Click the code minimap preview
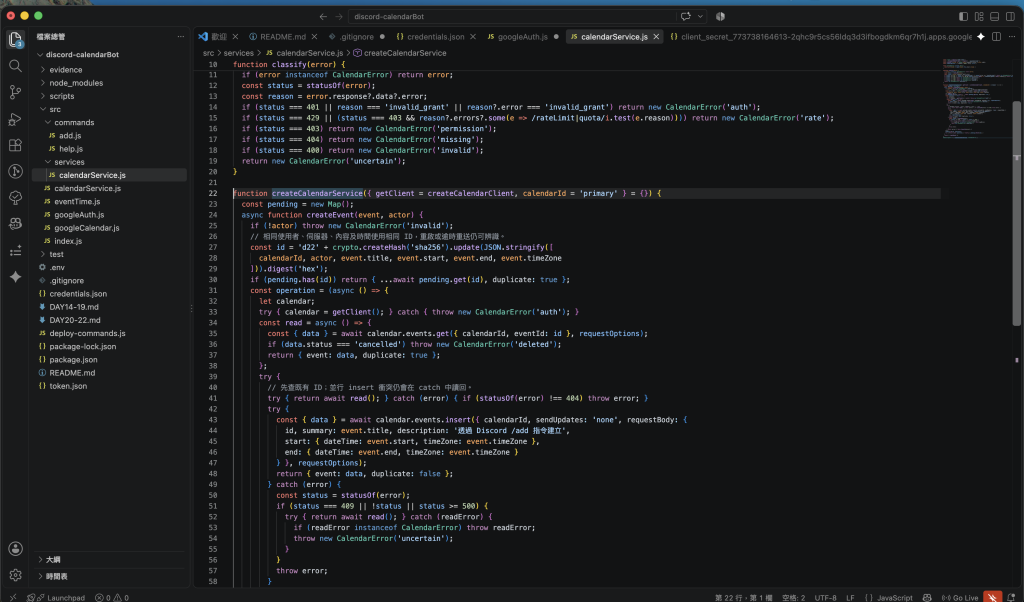Image resolution: width=1024 pixels, height=602 pixels. pos(976,98)
